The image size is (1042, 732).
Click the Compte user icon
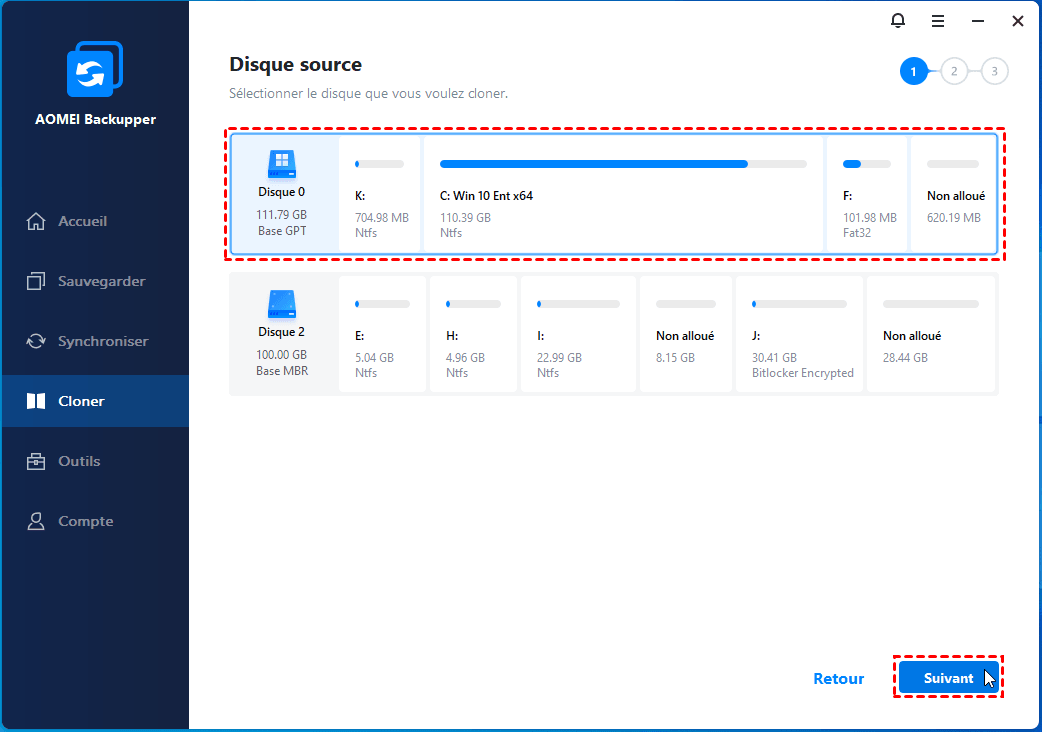[x=36, y=521]
